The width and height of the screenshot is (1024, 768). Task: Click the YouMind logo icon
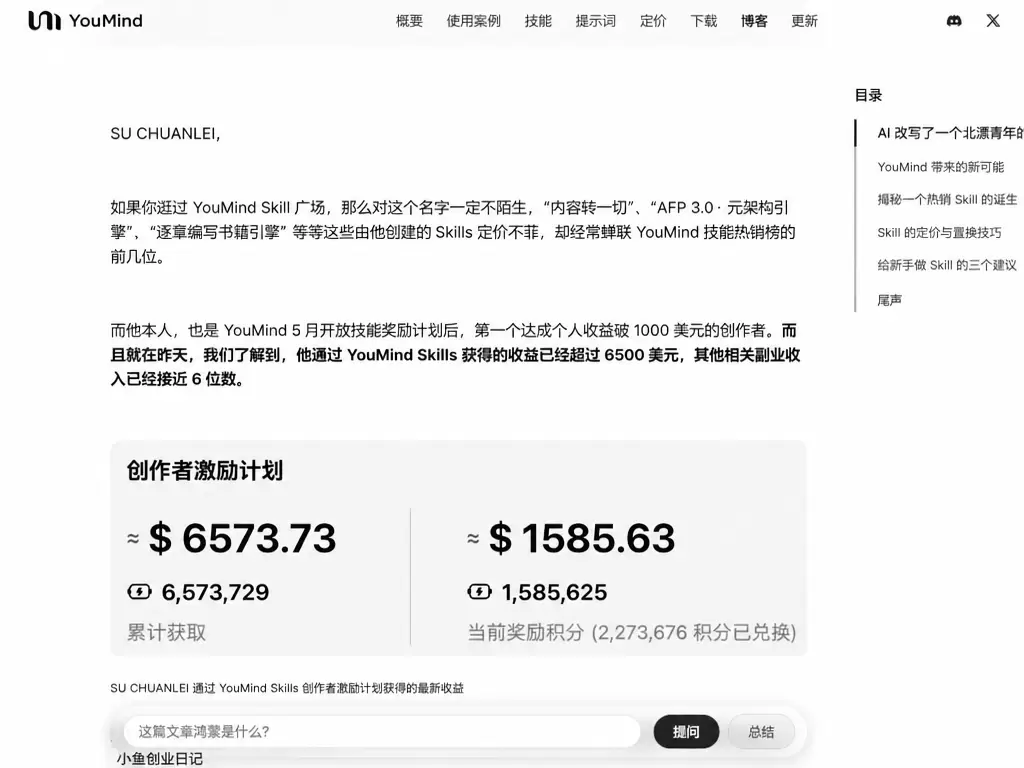[44, 21]
